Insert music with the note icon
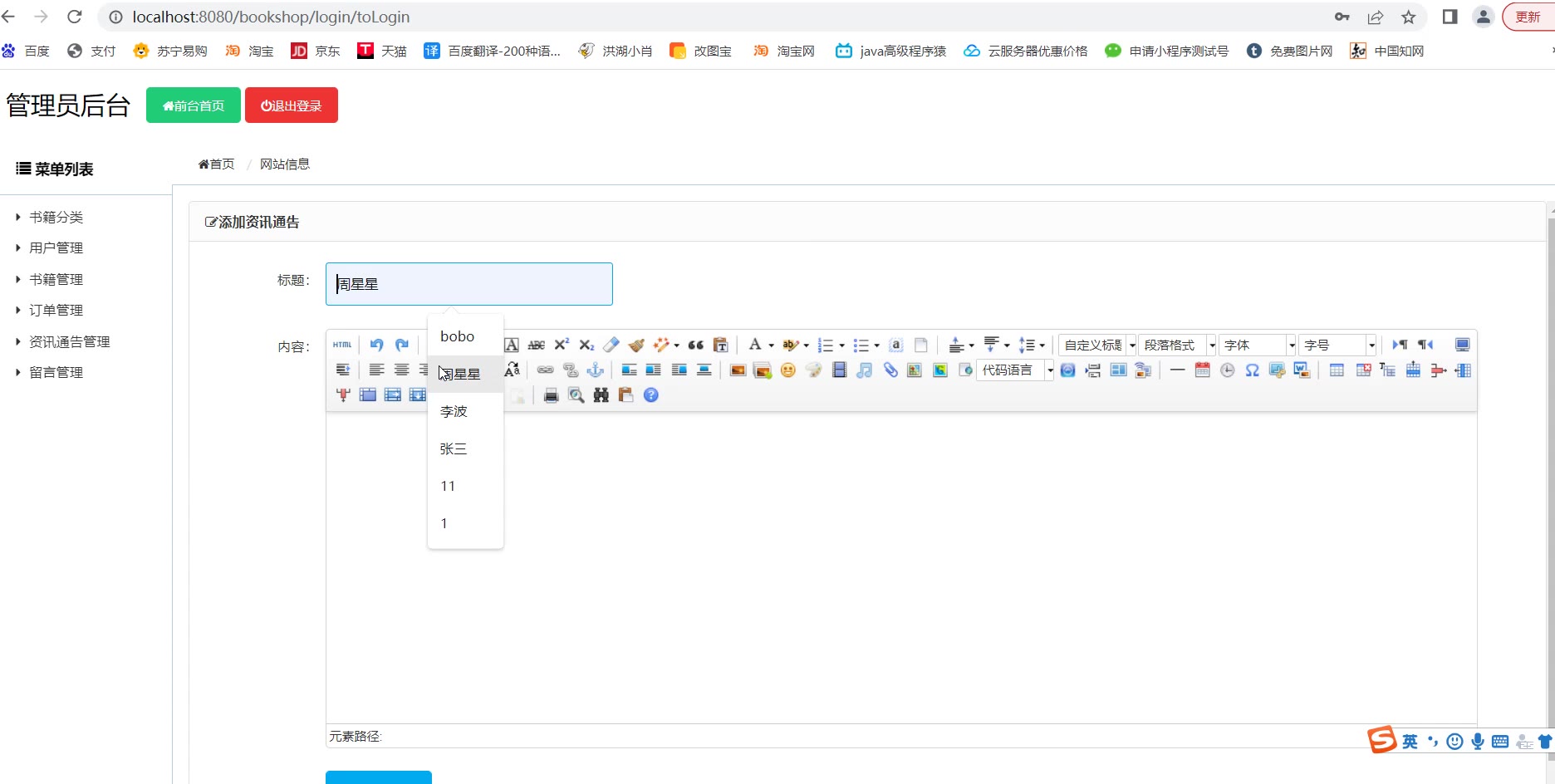The width and height of the screenshot is (1555, 784). coord(865,370)
